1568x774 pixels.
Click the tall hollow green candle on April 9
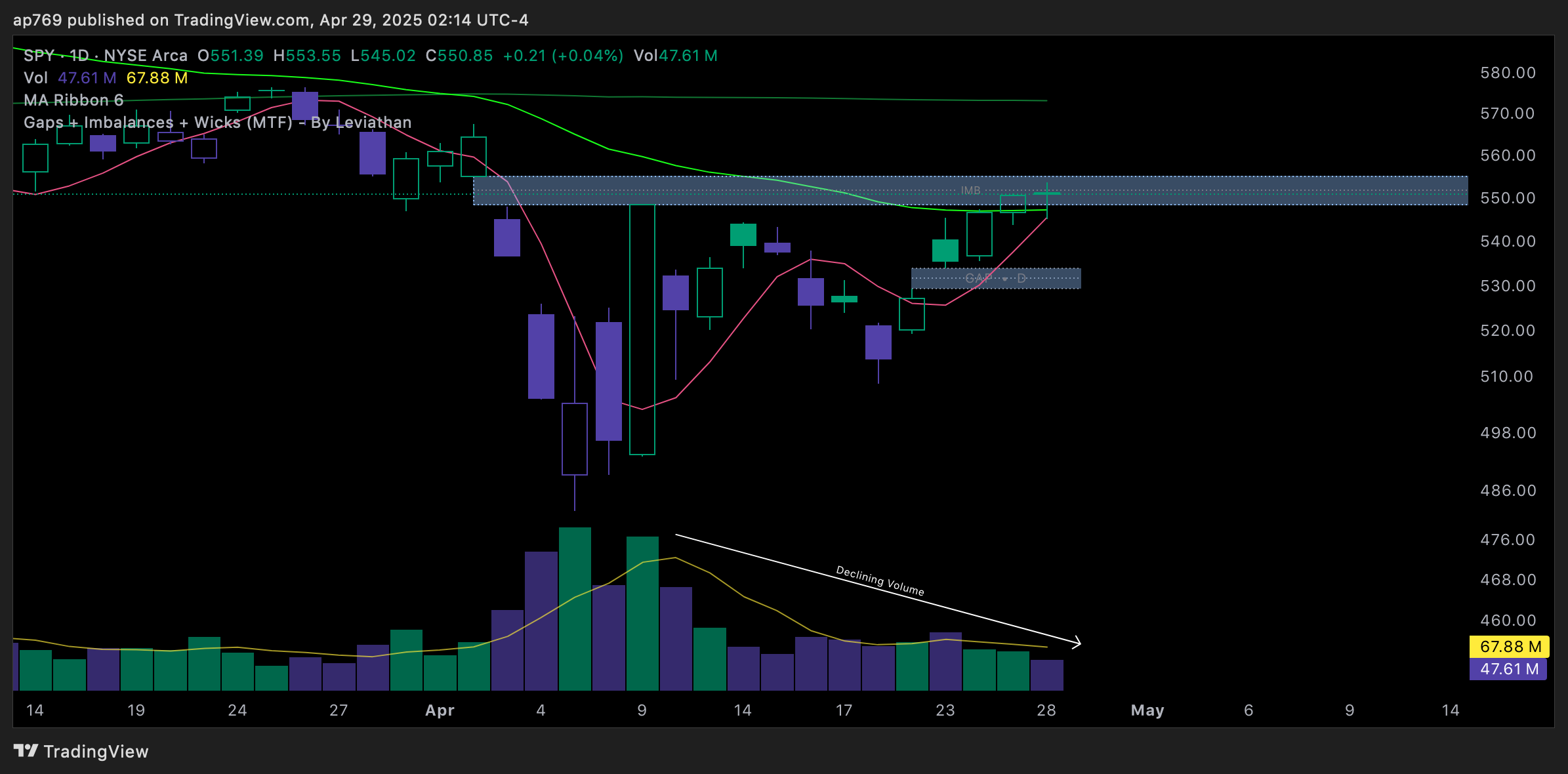642,329
